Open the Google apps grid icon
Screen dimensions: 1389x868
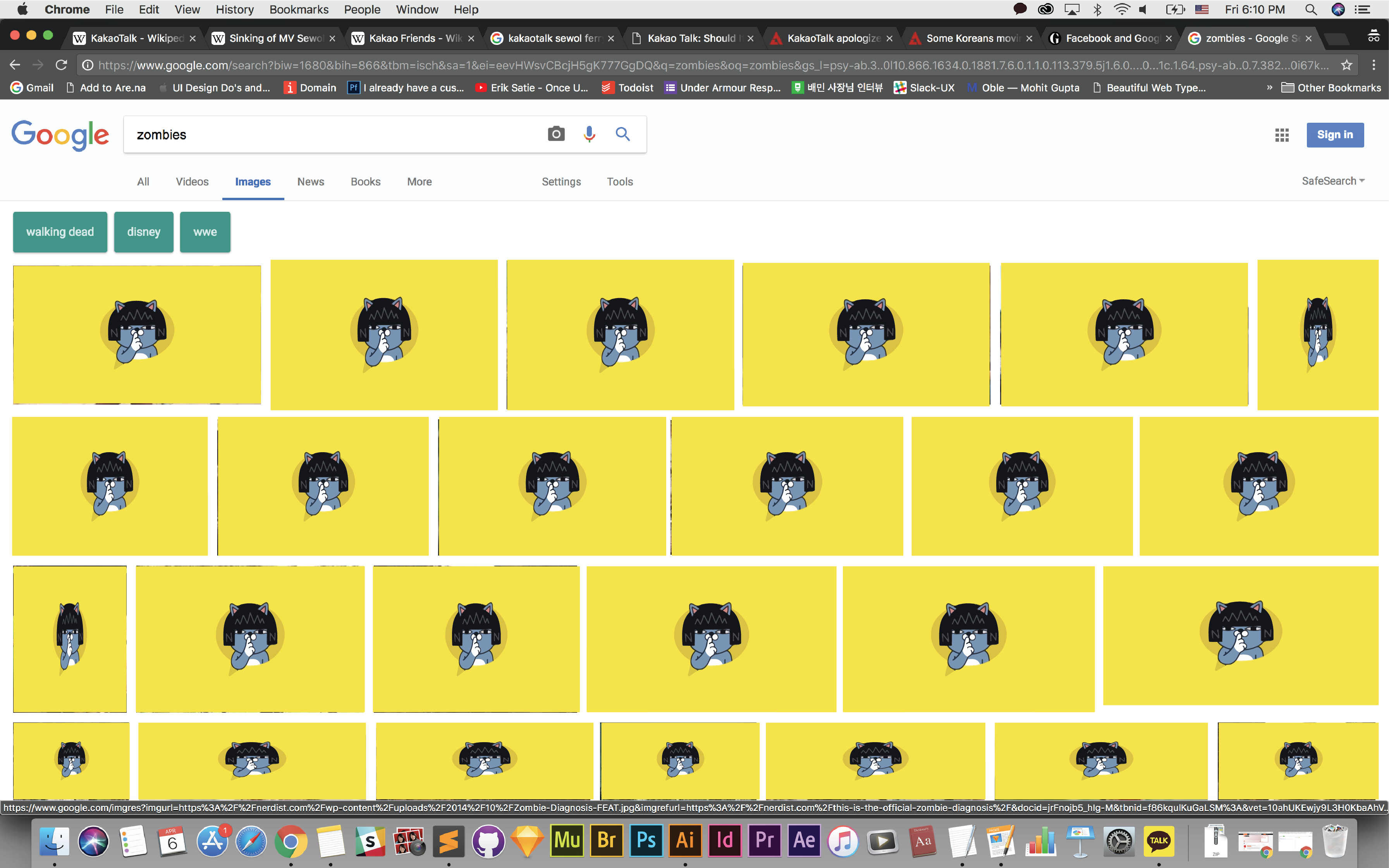[1282, 135]
